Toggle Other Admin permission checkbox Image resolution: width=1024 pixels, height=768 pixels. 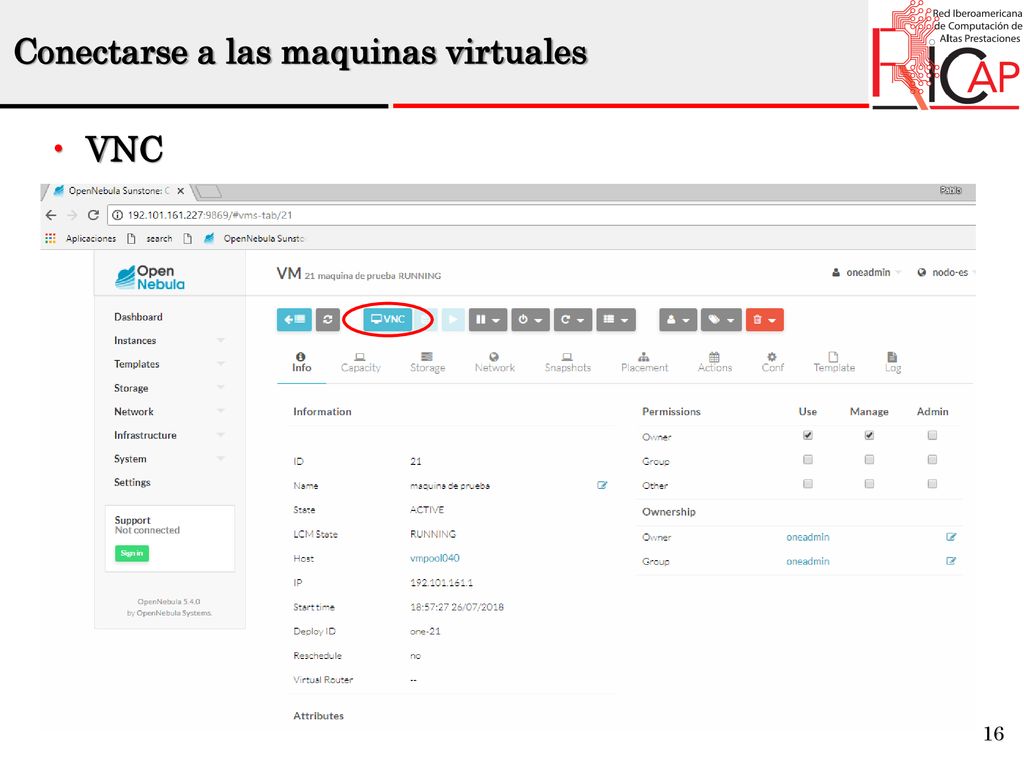click(x=933, y=484)
